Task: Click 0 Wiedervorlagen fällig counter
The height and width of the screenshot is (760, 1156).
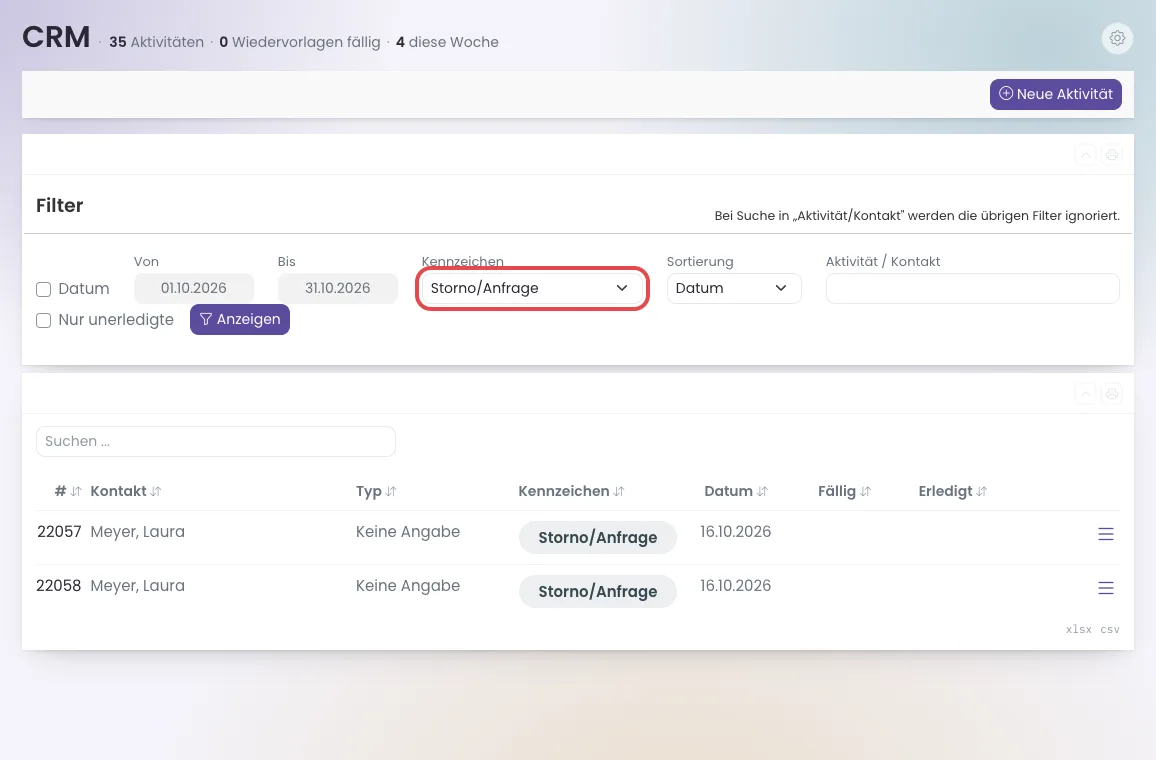Action: point(299,42)
